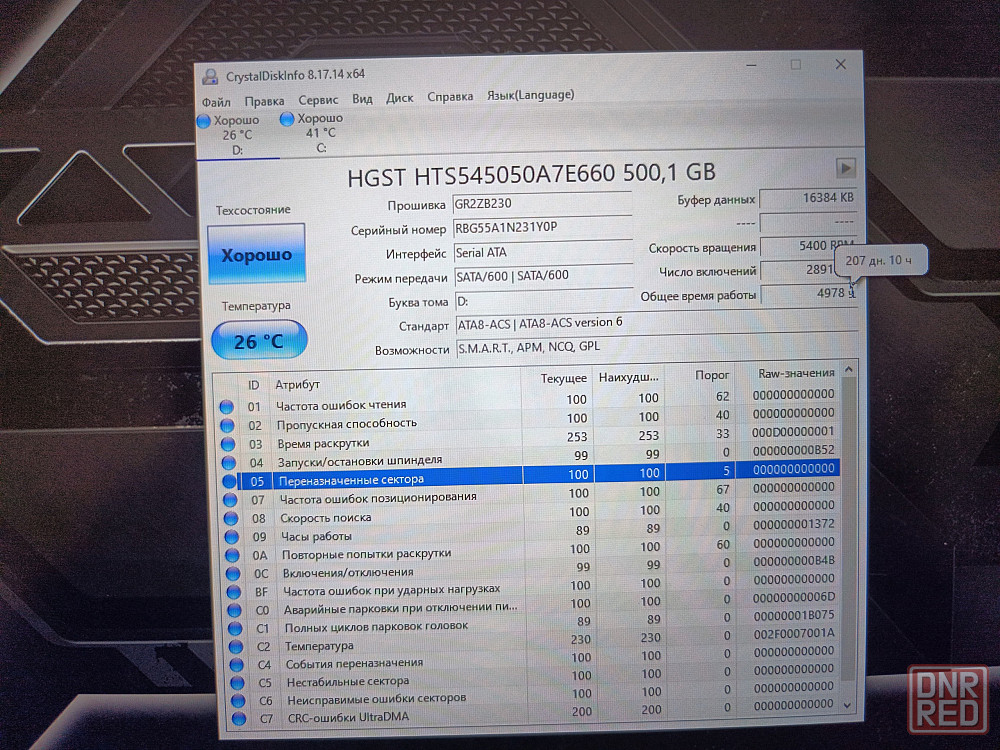Click the 26 °C temperature button
The image size is (1000, 750).
tap(259, 341)
